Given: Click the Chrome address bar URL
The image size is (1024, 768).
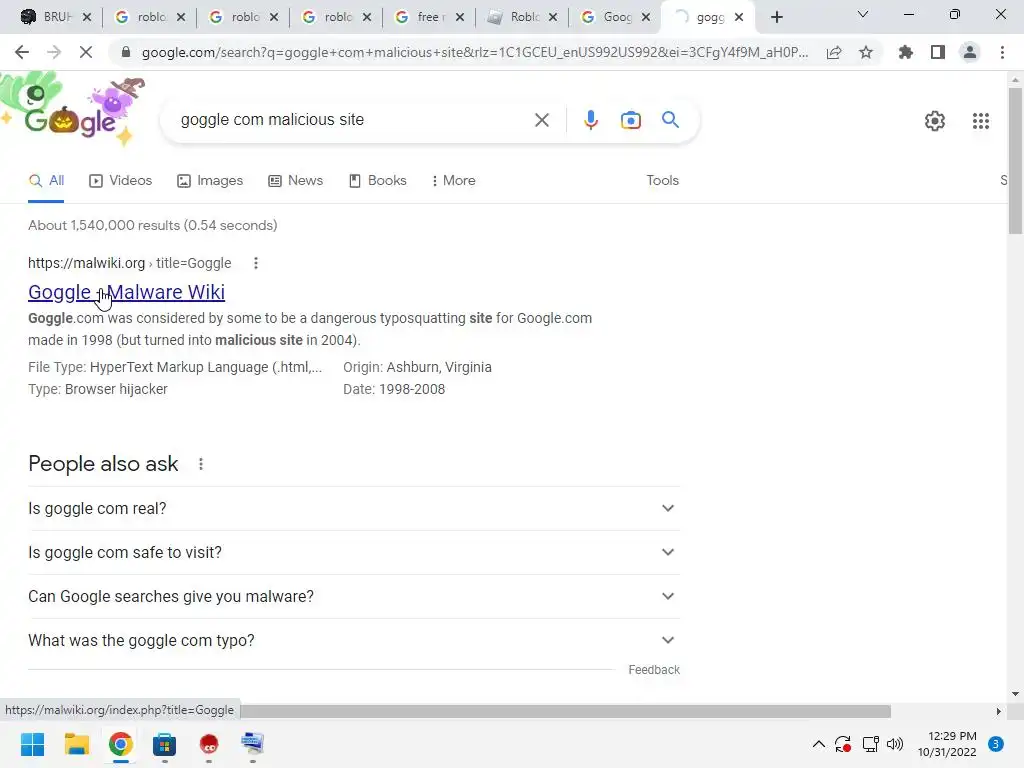Looking at the screenshot, I should tap(475, 52).
